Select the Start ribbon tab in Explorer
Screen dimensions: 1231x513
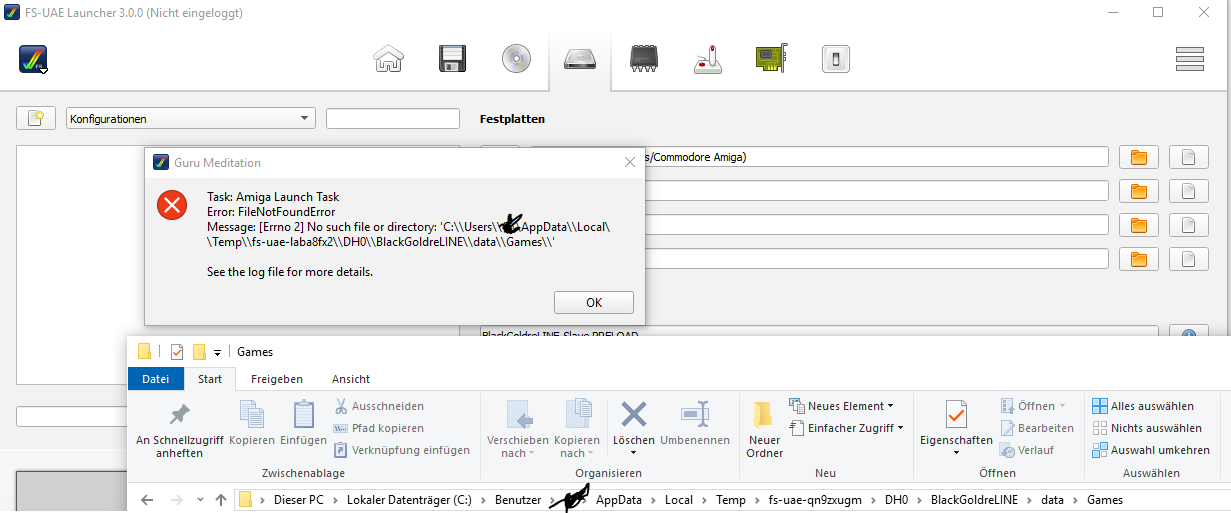click(x=210, y=379)
